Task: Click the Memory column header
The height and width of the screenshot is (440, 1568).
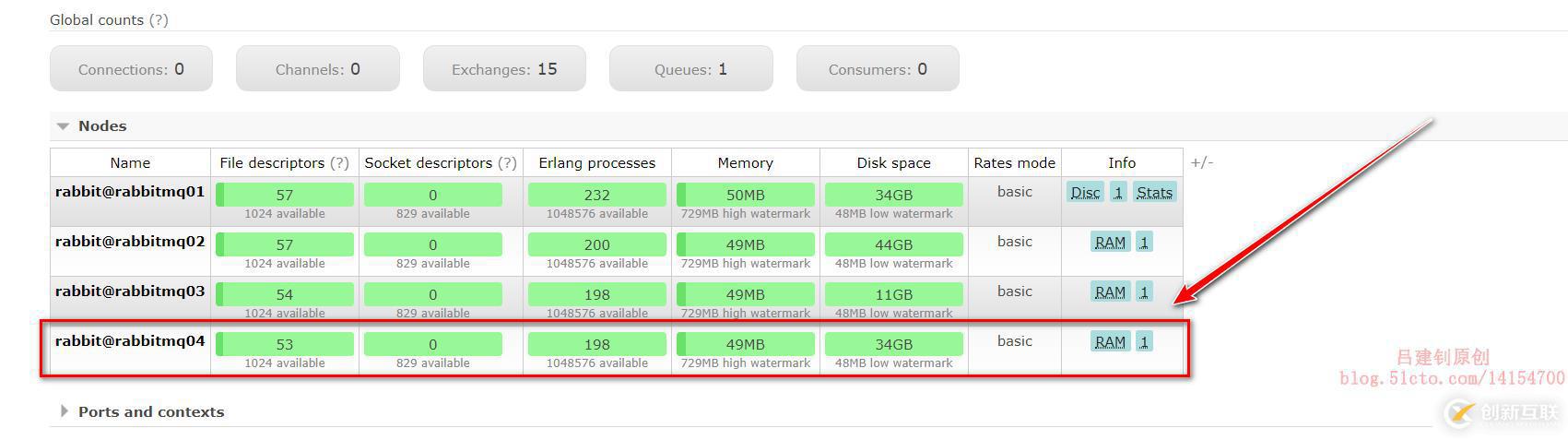Action: (745, 163)
